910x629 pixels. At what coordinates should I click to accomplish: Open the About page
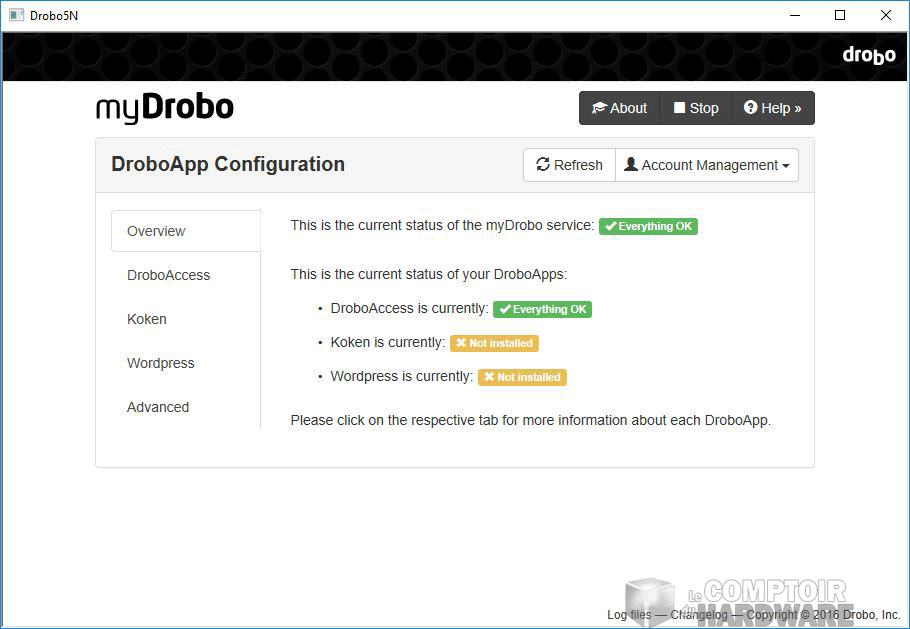coord(619,108)
